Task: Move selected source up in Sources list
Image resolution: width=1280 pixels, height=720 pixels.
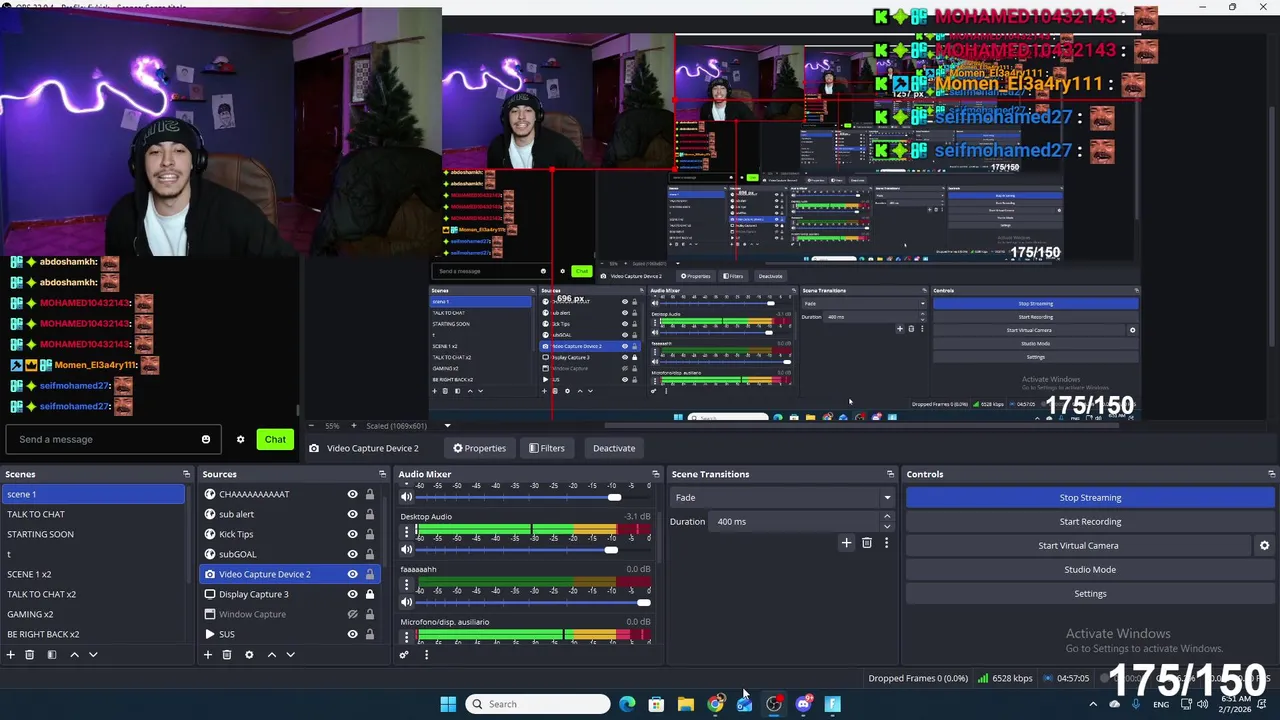Action: pyautogui.click(x=271, y=654)
